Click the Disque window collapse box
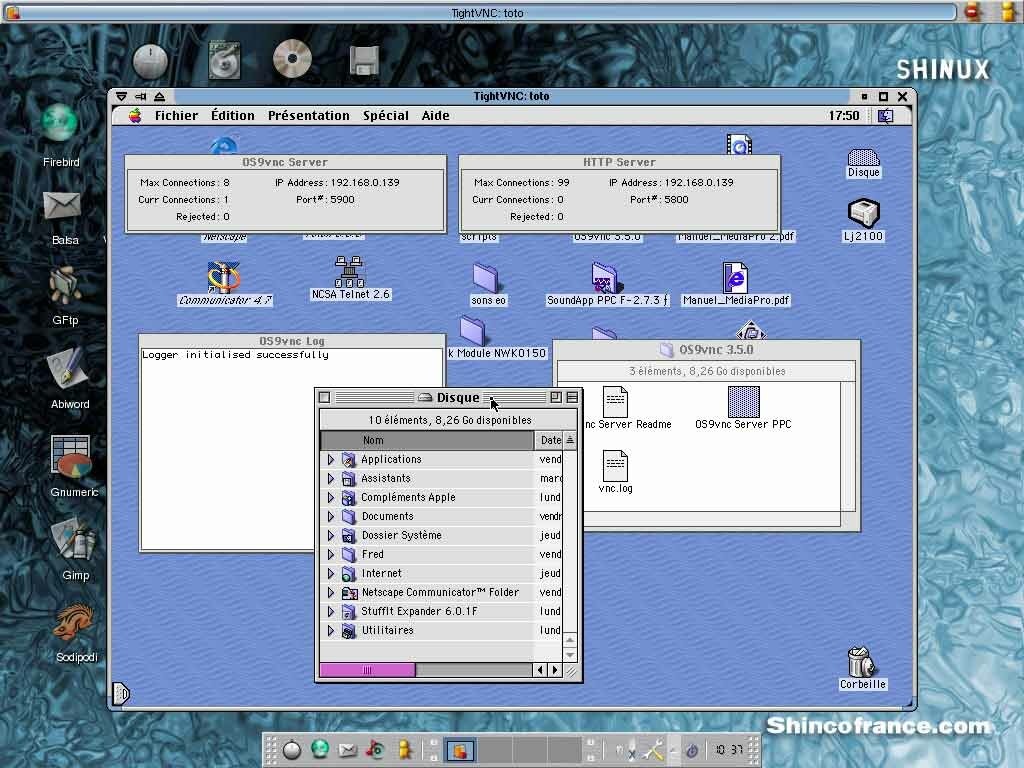The image size is (1024, 768). pyautogui.click(x=572, y=397)
